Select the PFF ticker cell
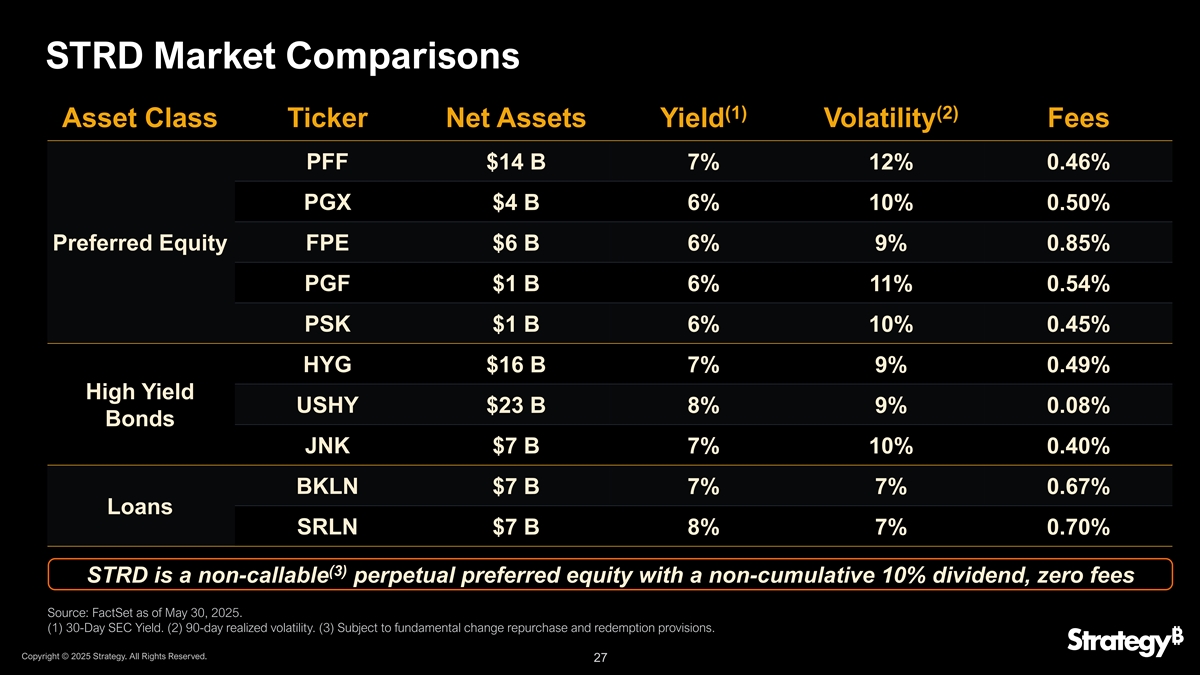Viewport: 1200px width, 675px height. [x=327, y=162]
